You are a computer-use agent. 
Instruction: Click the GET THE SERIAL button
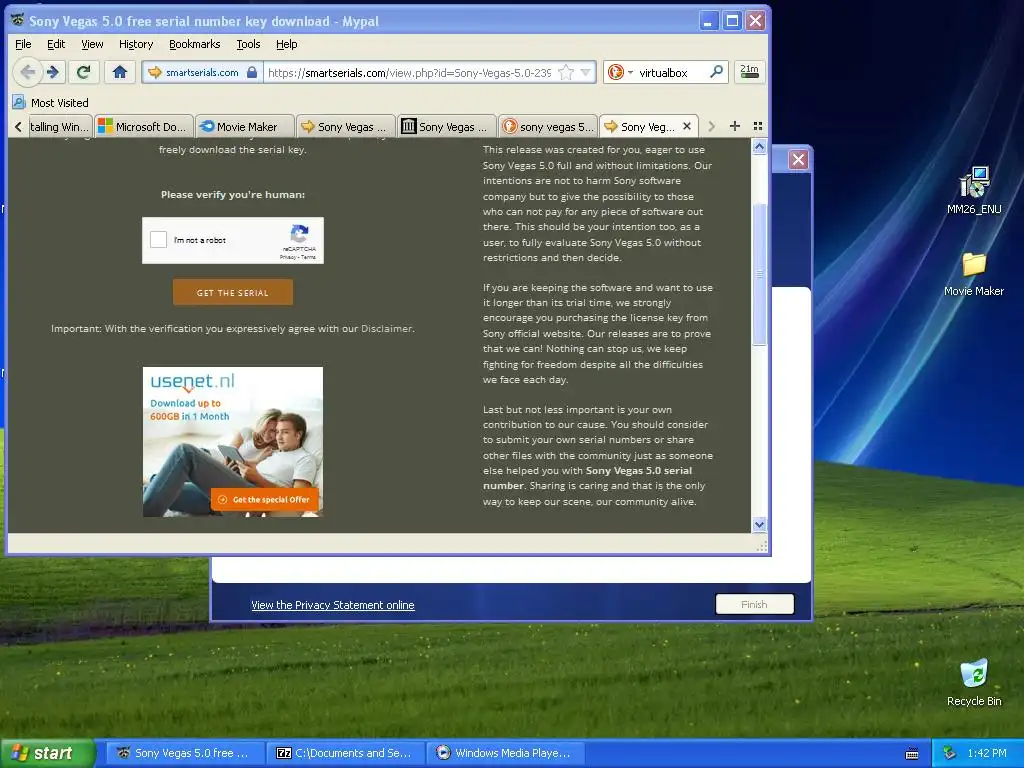point(233,293)
